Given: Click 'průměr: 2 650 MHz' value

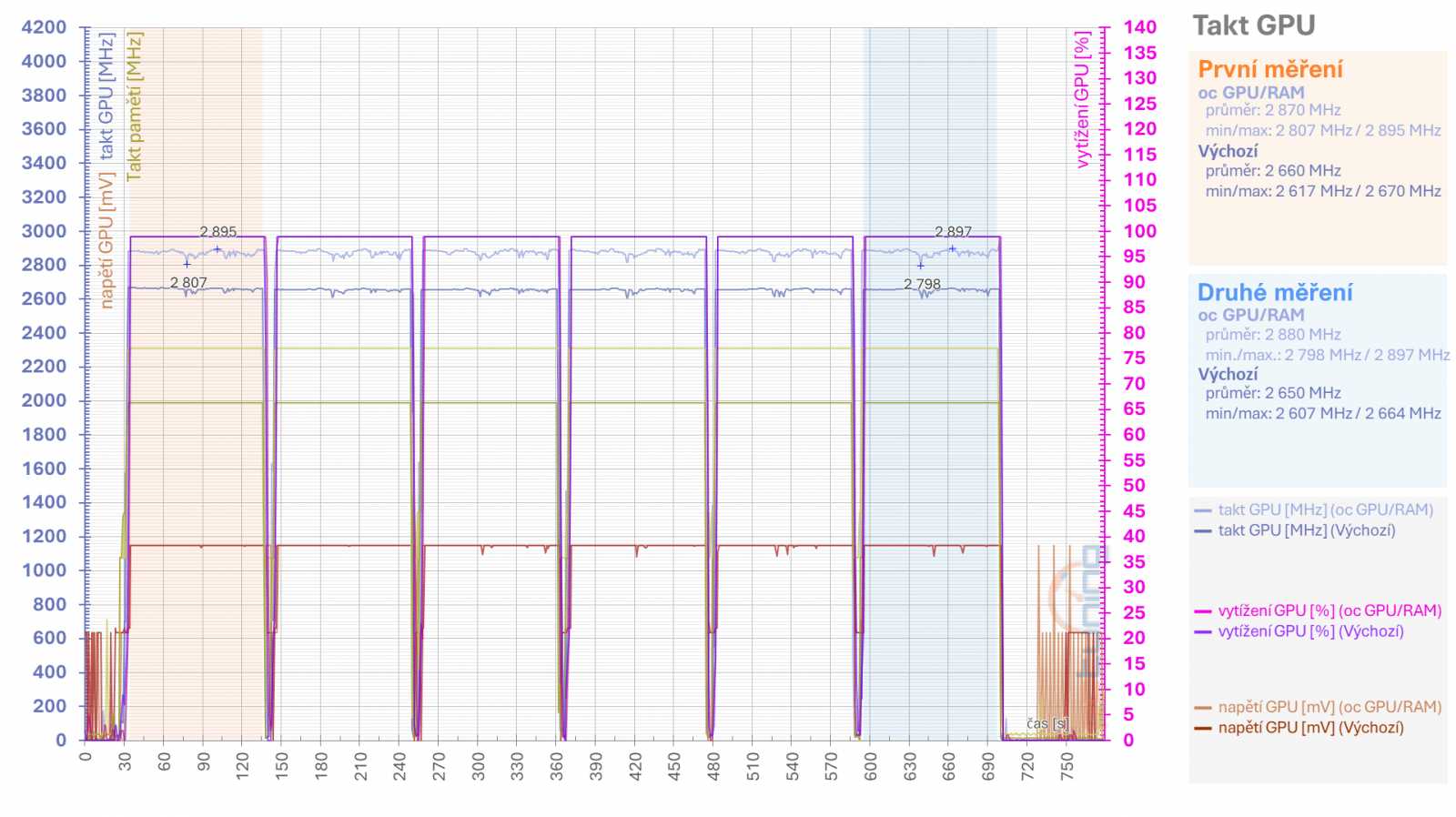Looking at the screenshot, I should 1273,393.
